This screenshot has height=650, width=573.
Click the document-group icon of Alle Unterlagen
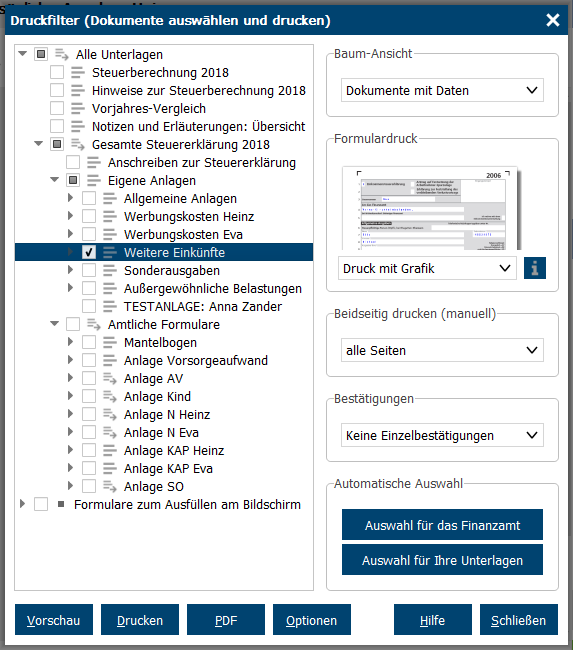coord(62,54)
